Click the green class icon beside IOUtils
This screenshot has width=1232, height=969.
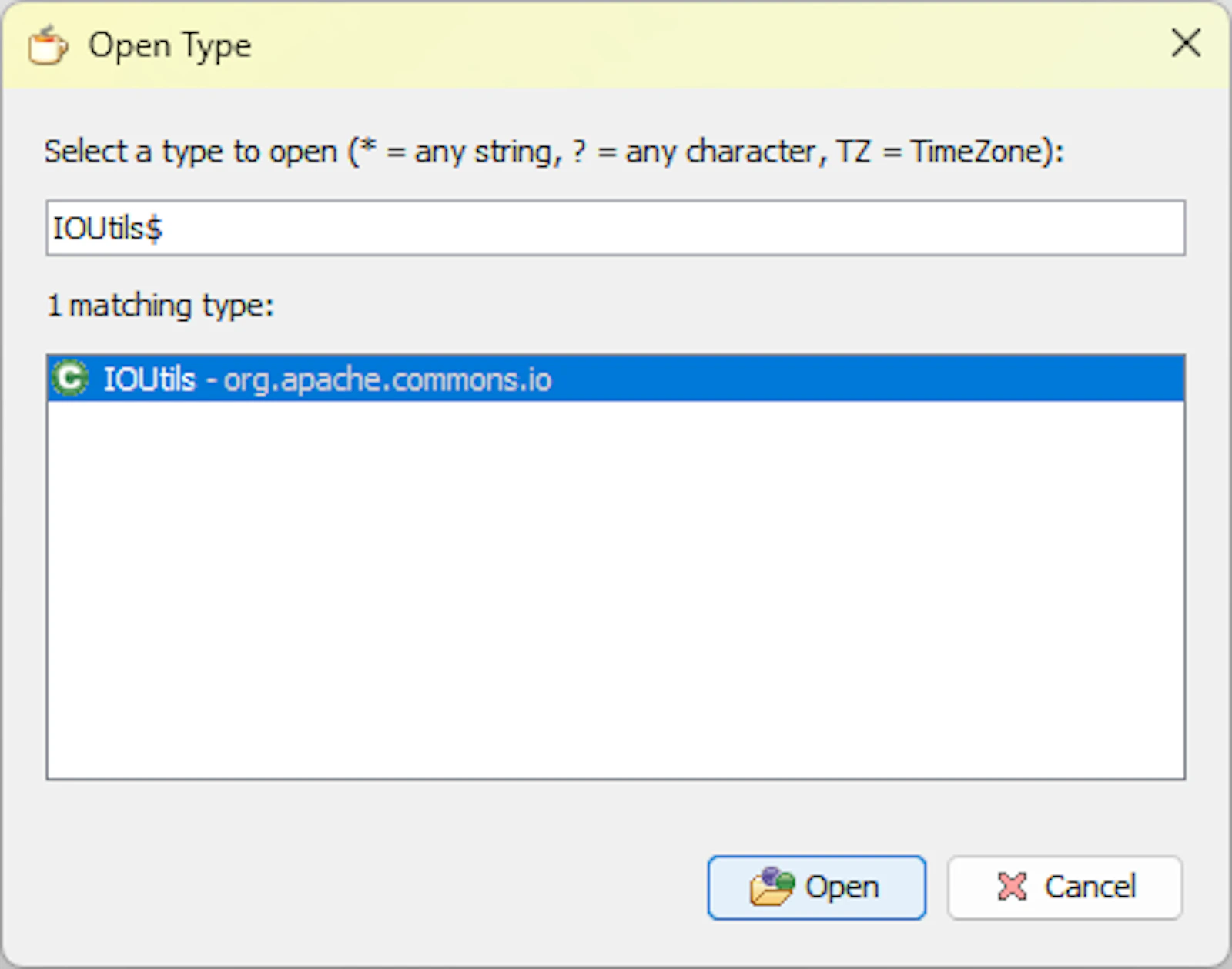point(70,379)
